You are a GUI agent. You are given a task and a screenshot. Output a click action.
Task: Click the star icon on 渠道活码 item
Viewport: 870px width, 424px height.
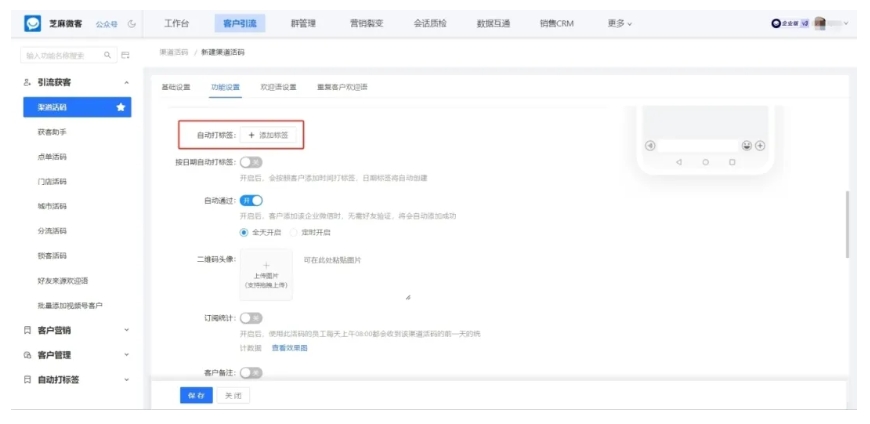(x=121, y=108)
